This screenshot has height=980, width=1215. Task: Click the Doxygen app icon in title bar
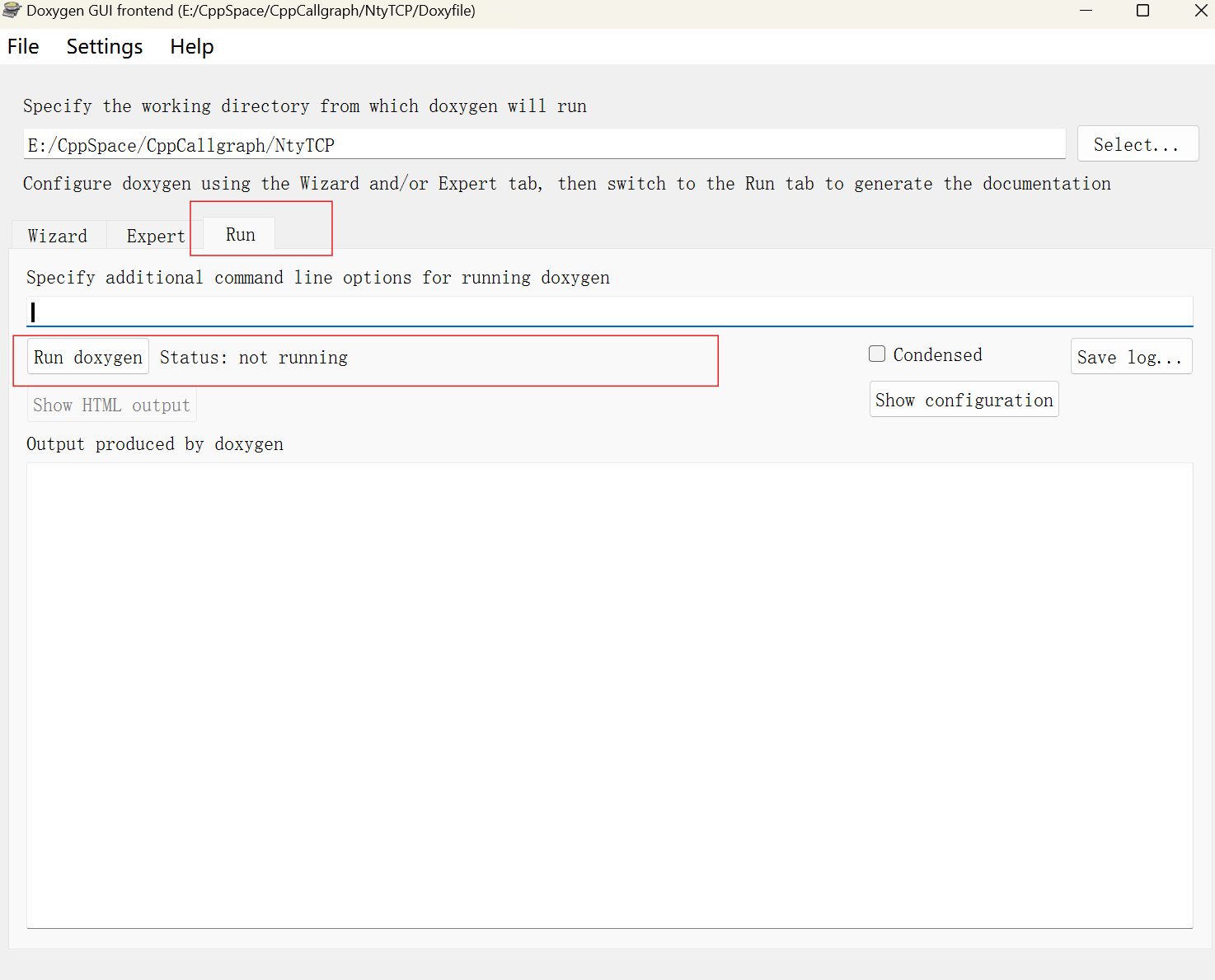tap(12, 11)
